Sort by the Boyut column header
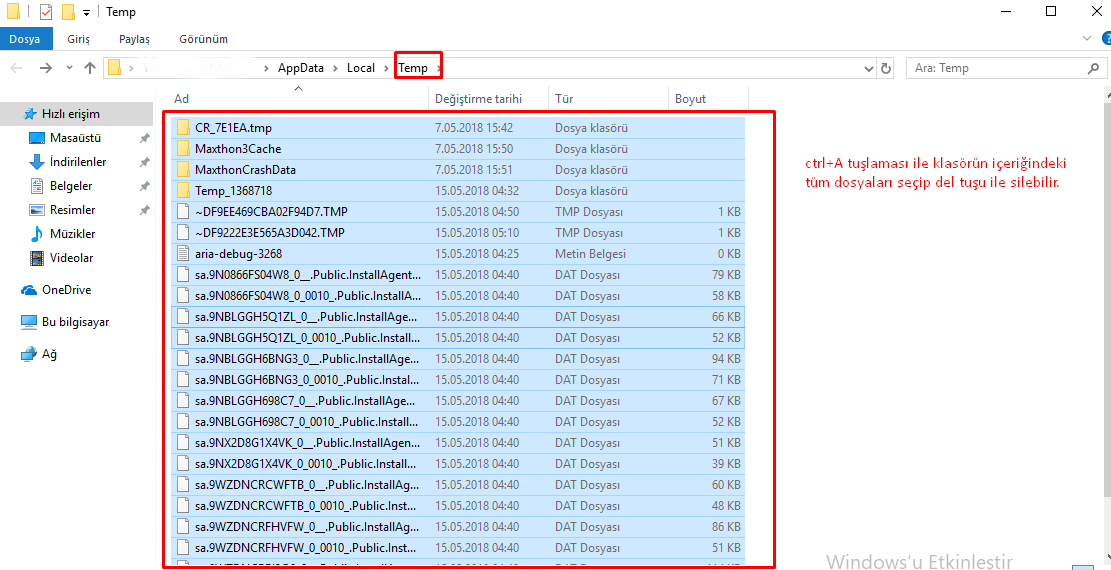Screen dimensions: 1111x570 click(708, 99)
